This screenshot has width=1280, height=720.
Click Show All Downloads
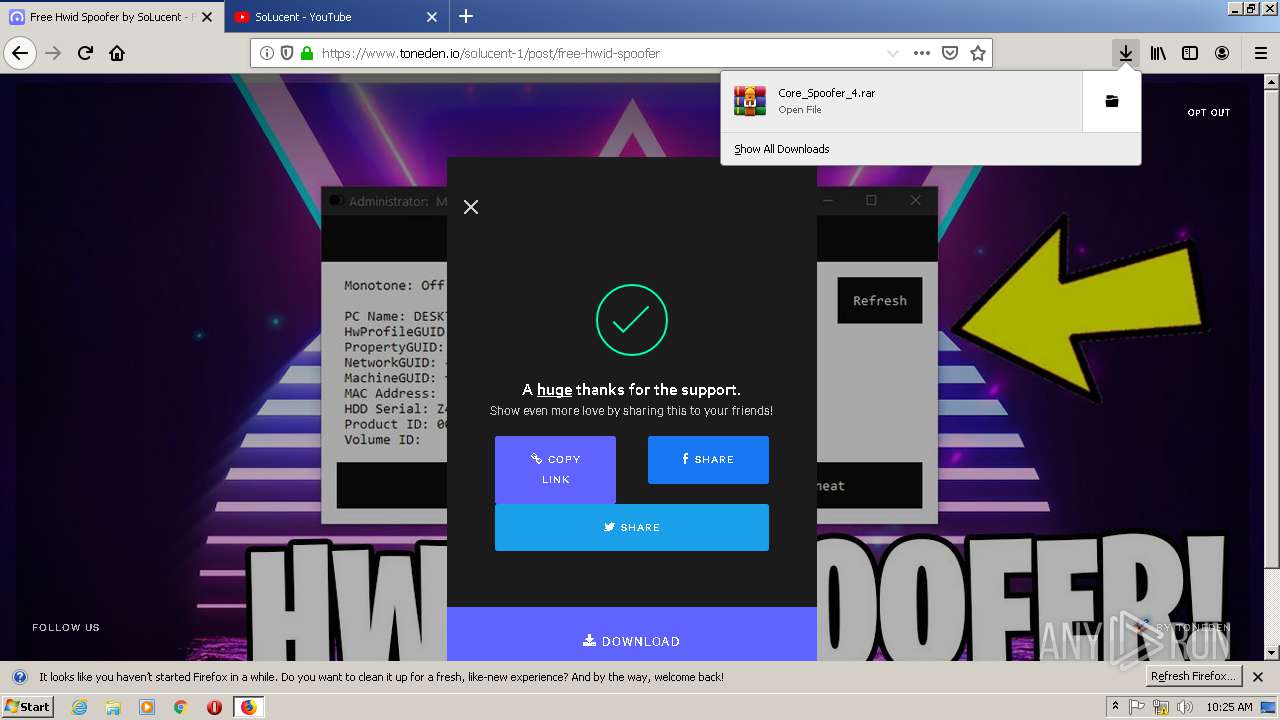782,149
